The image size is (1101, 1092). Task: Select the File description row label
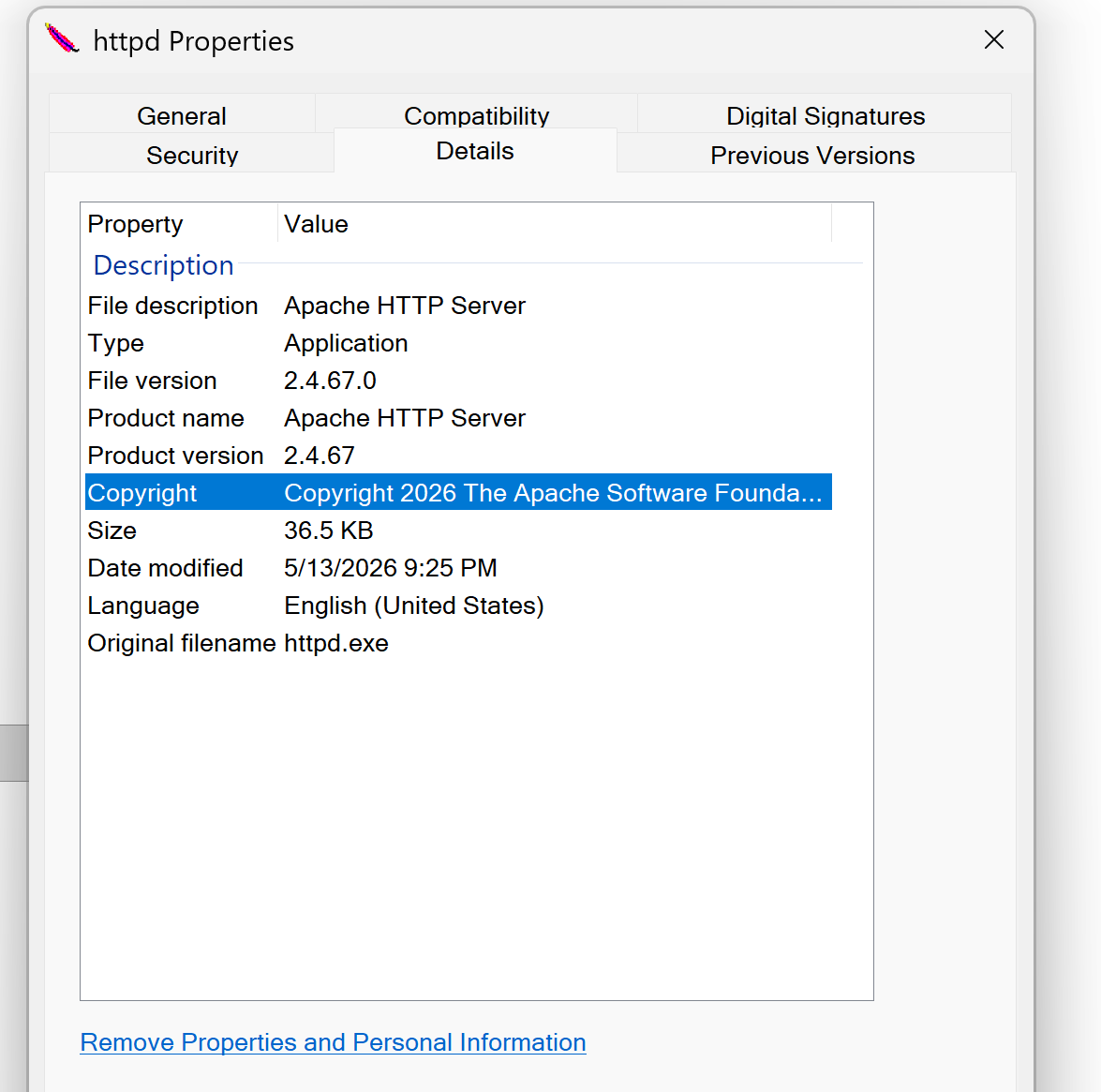(x=172, y=306)
